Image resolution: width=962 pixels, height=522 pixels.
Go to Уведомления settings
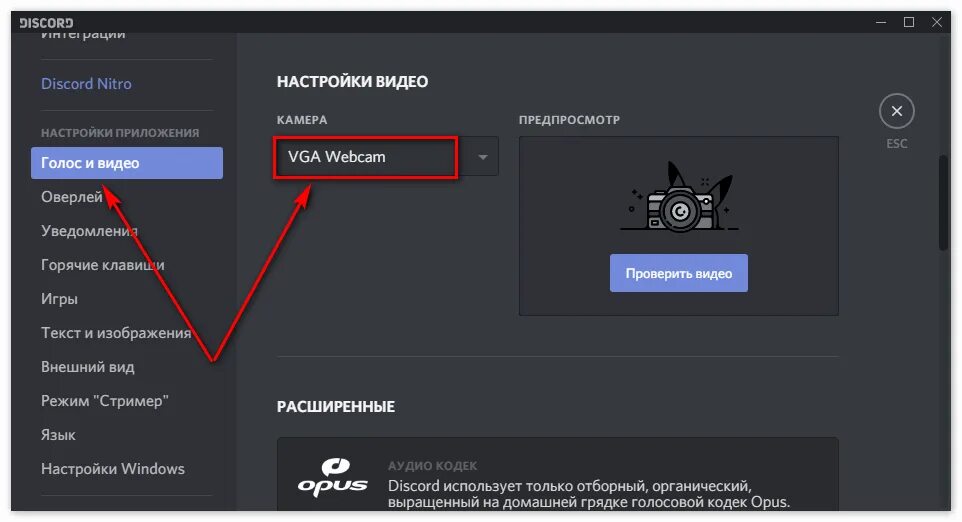90,231
